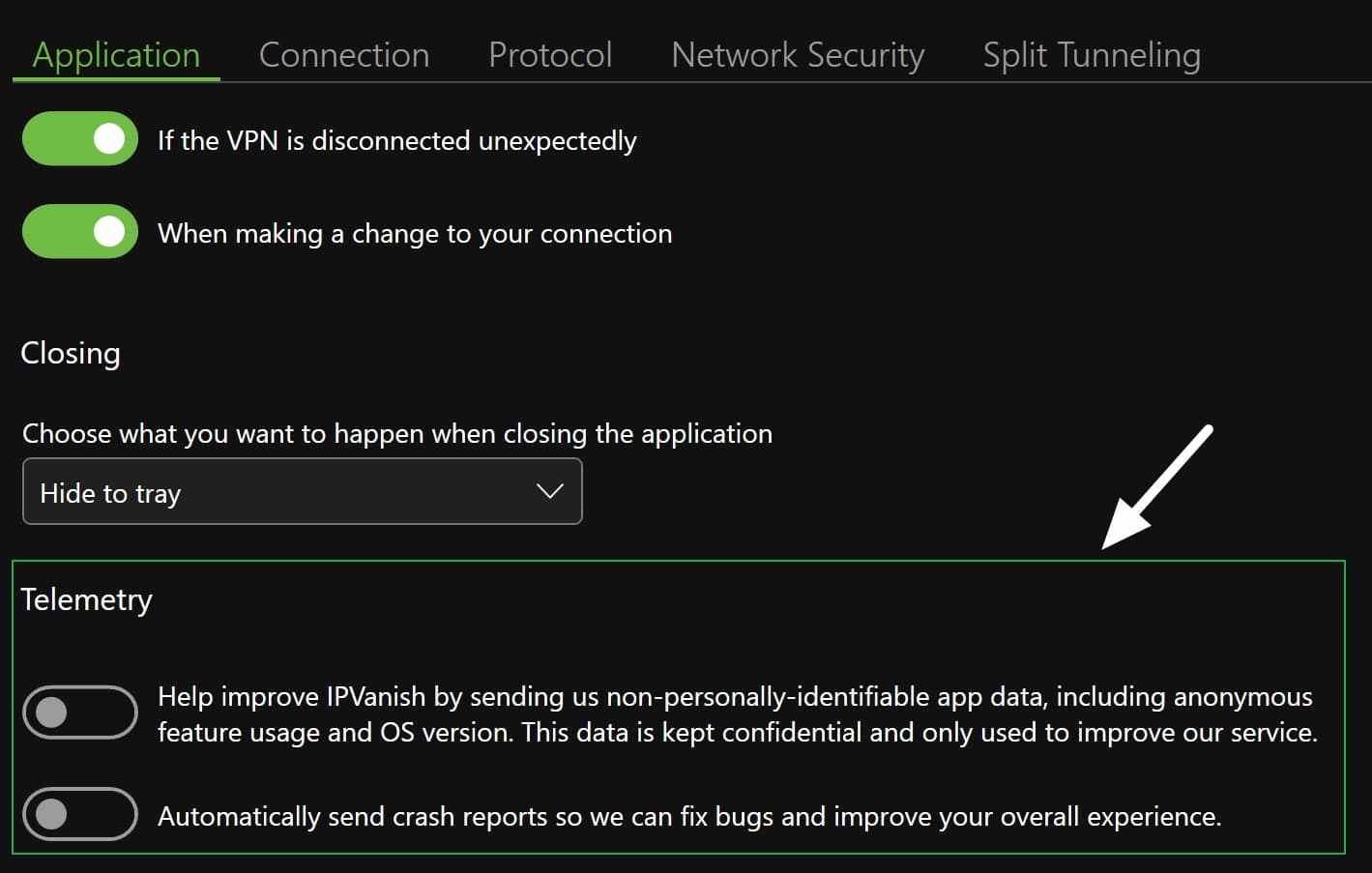The height and width of the screenshot is (873, 1372).
Task: Click the 'Help improve IPVanish' description text
Action: pos(738,714)
